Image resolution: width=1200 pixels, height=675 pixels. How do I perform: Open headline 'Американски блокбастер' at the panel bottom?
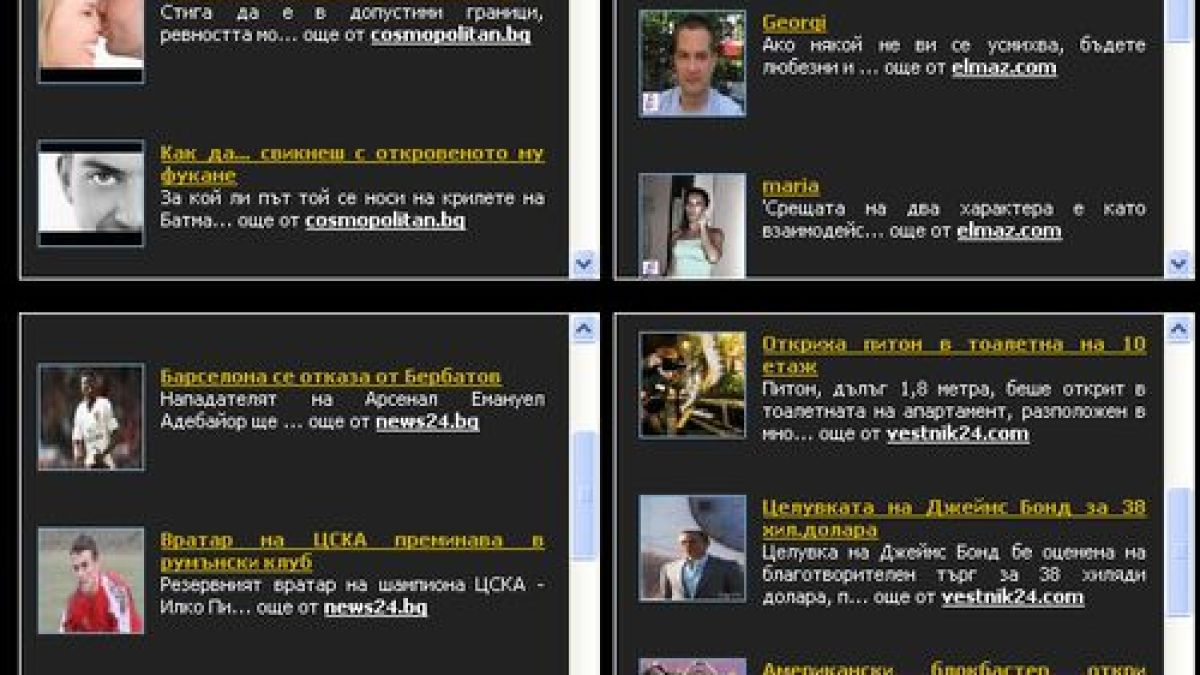click(x=954, y=668)
